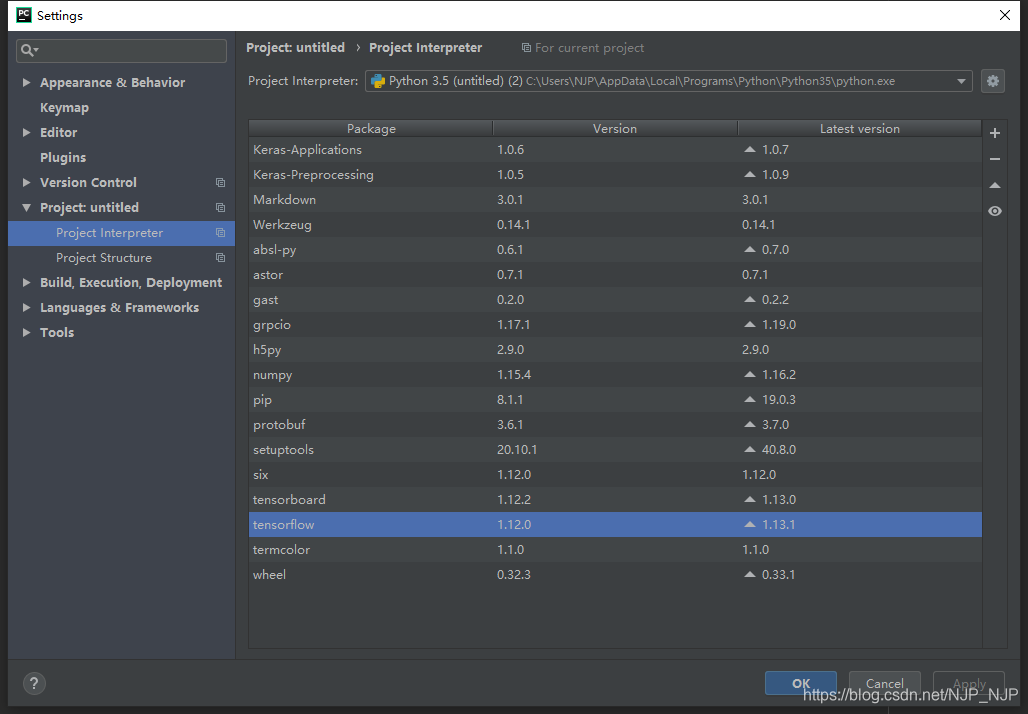Select Project Interpreter tree item
Image resolution: width=1028 pixels, height=714 pixels.
pyautogui.click(x=121, y=233)
